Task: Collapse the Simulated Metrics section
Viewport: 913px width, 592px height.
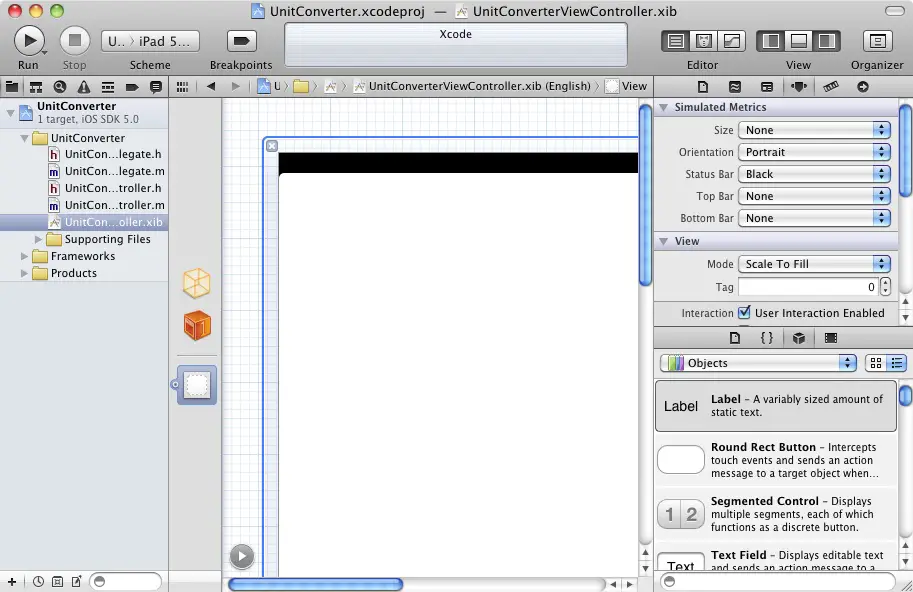Action: point(662,108)
